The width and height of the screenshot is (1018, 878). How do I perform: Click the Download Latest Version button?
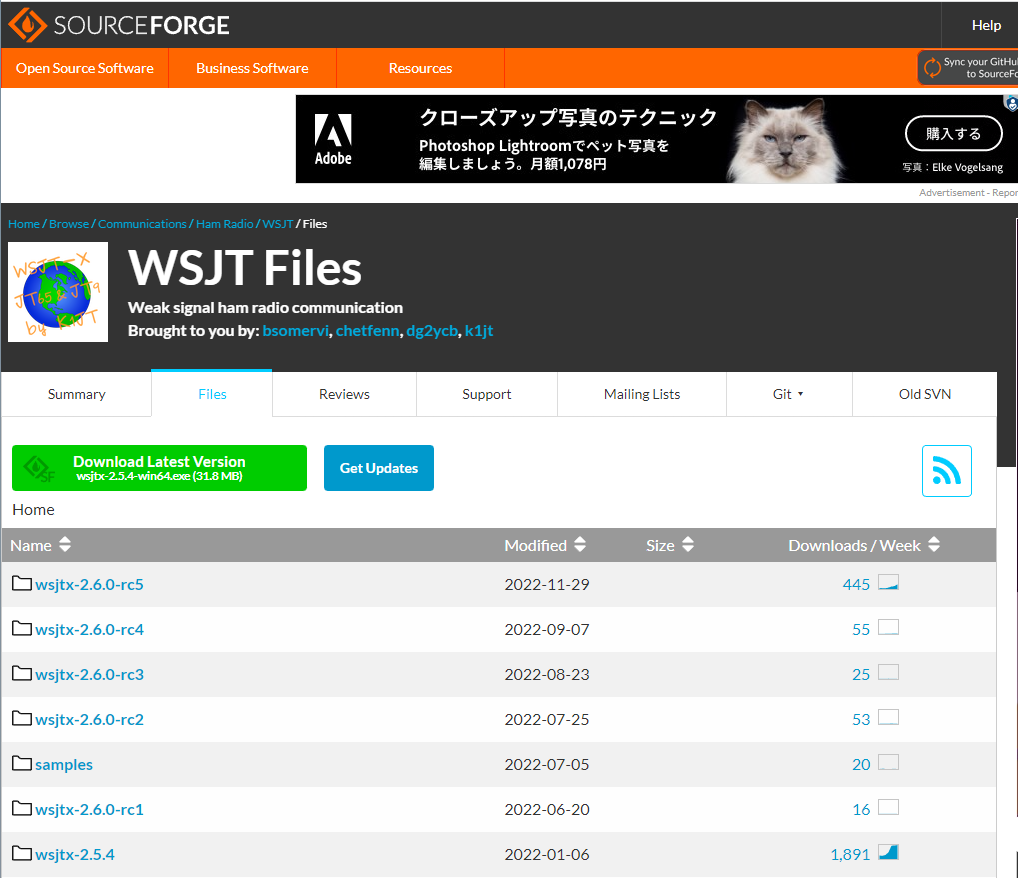pyautogui.click(x=159, y=467)
